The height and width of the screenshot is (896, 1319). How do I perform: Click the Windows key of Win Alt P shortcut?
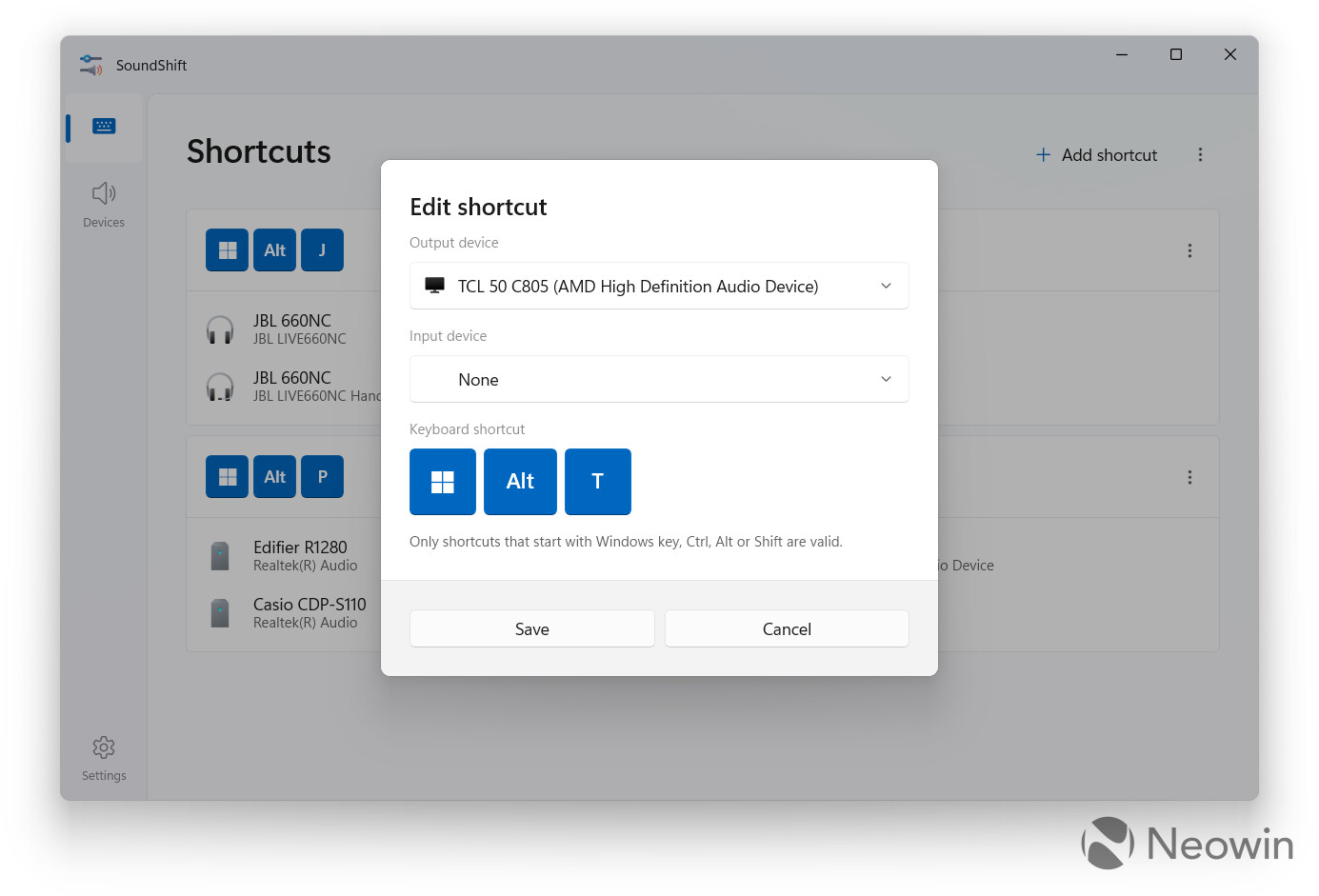[228, 477]
